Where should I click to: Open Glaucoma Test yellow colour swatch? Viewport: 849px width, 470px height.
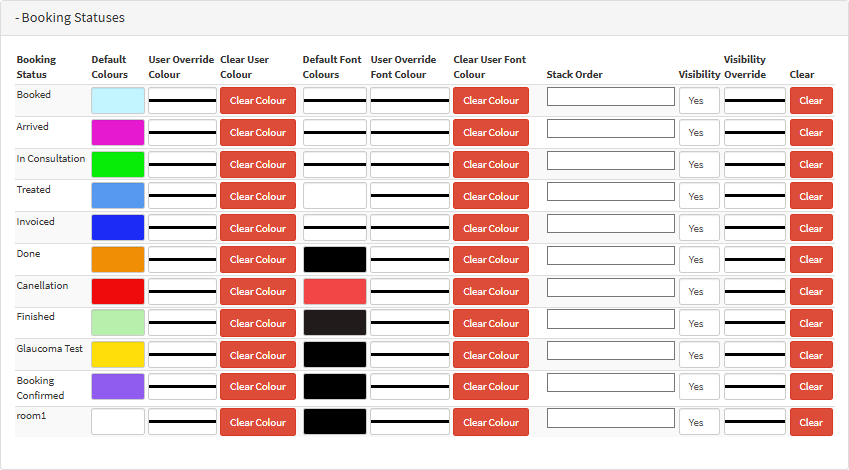pos(118,354)
